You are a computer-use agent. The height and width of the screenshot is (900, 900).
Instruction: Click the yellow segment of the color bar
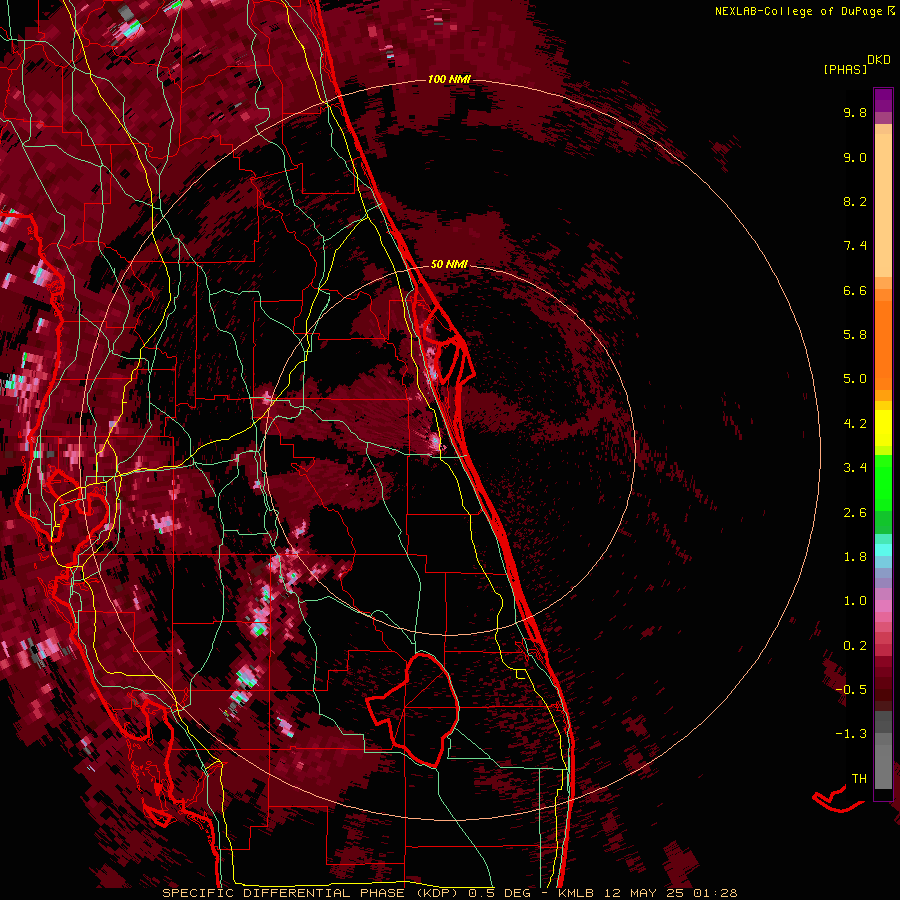(883, 428)
